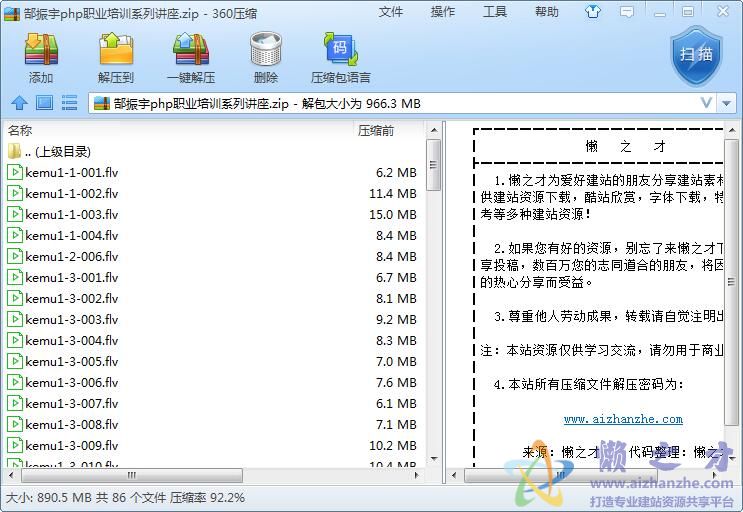This screenshot has height=512, width=743.
Task: Click the file icon of kemu1-1-001.flv
Action: point(15,172)
